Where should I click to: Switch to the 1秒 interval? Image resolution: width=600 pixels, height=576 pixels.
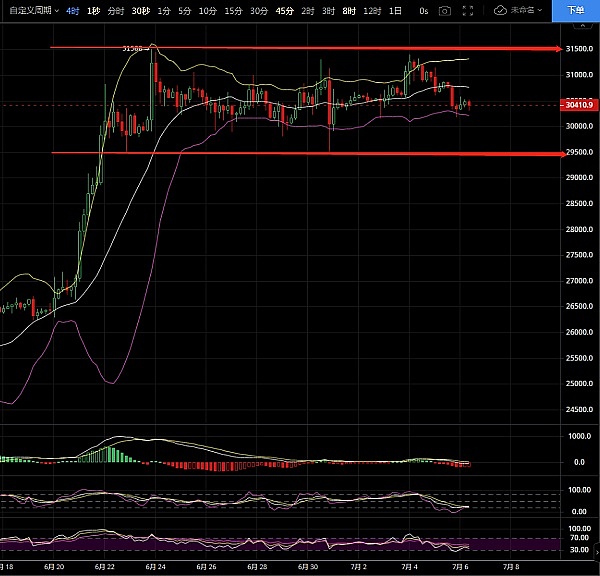[x=93, y=10]
